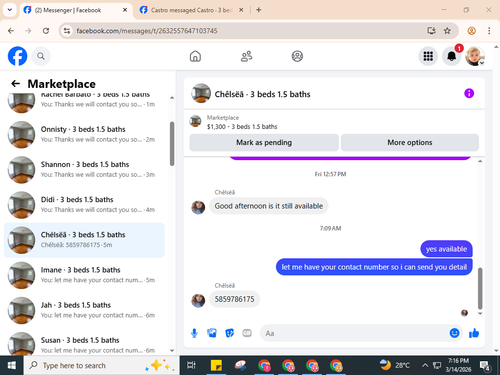Bookmark this page with star icon

447,31
